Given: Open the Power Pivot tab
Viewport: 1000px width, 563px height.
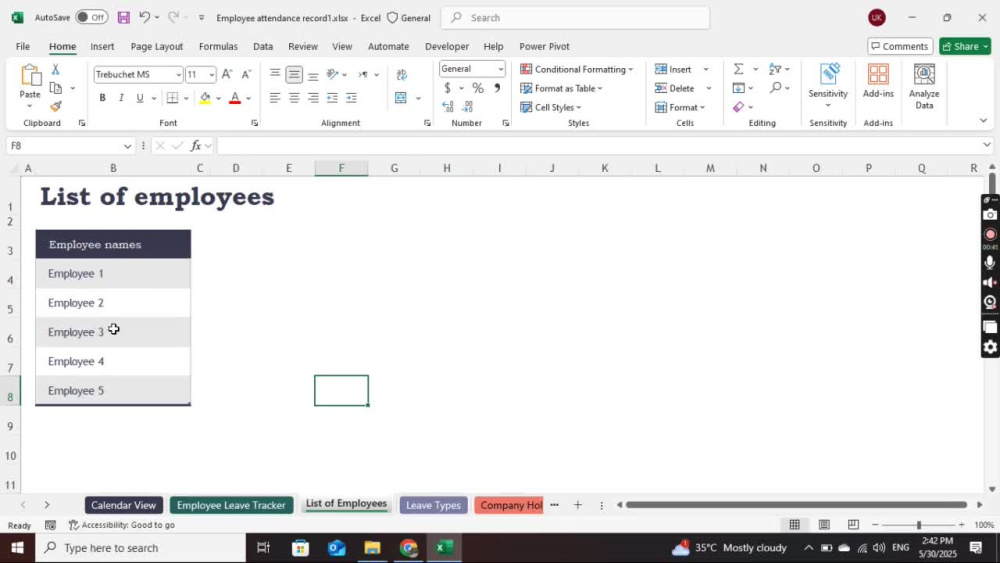Looking at the screenshot, I should click(x=544, y=47).
